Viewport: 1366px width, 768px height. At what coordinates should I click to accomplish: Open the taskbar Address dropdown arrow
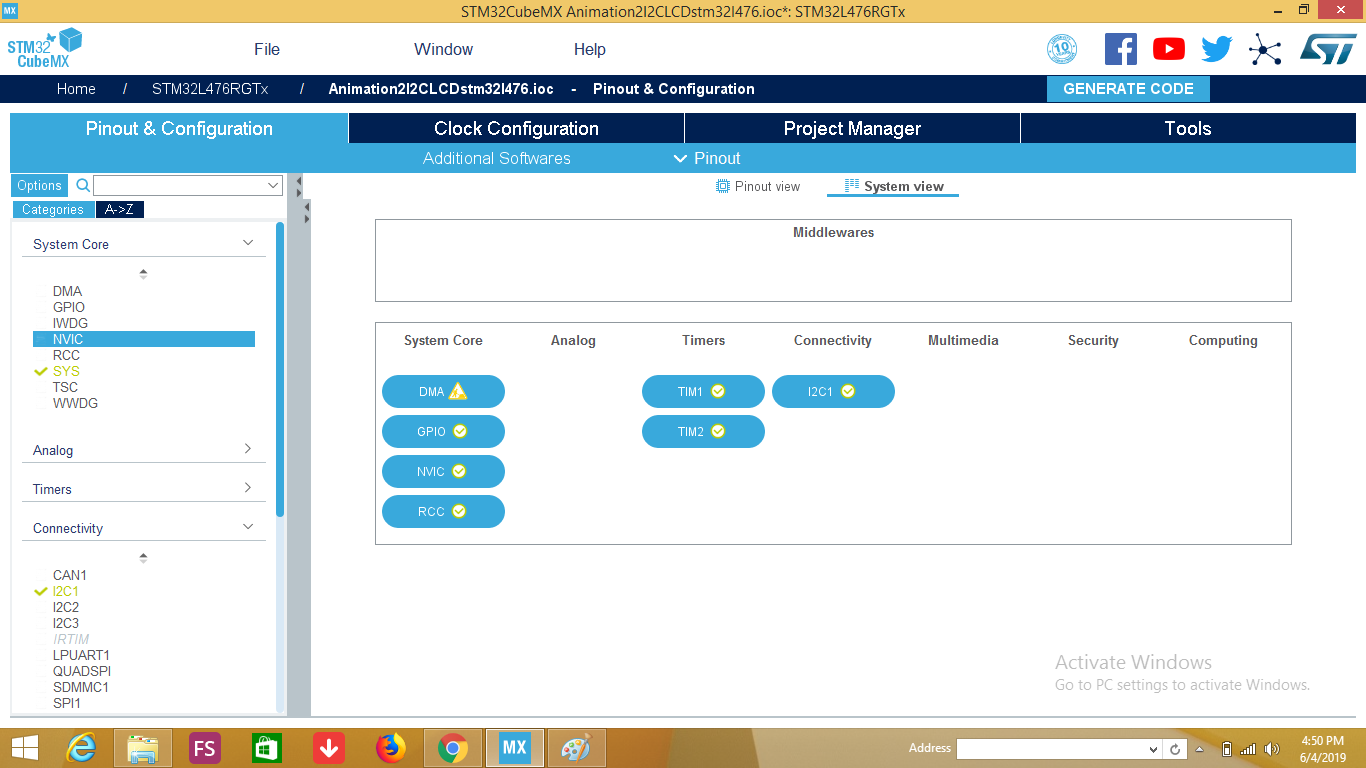click(1154, 749)
